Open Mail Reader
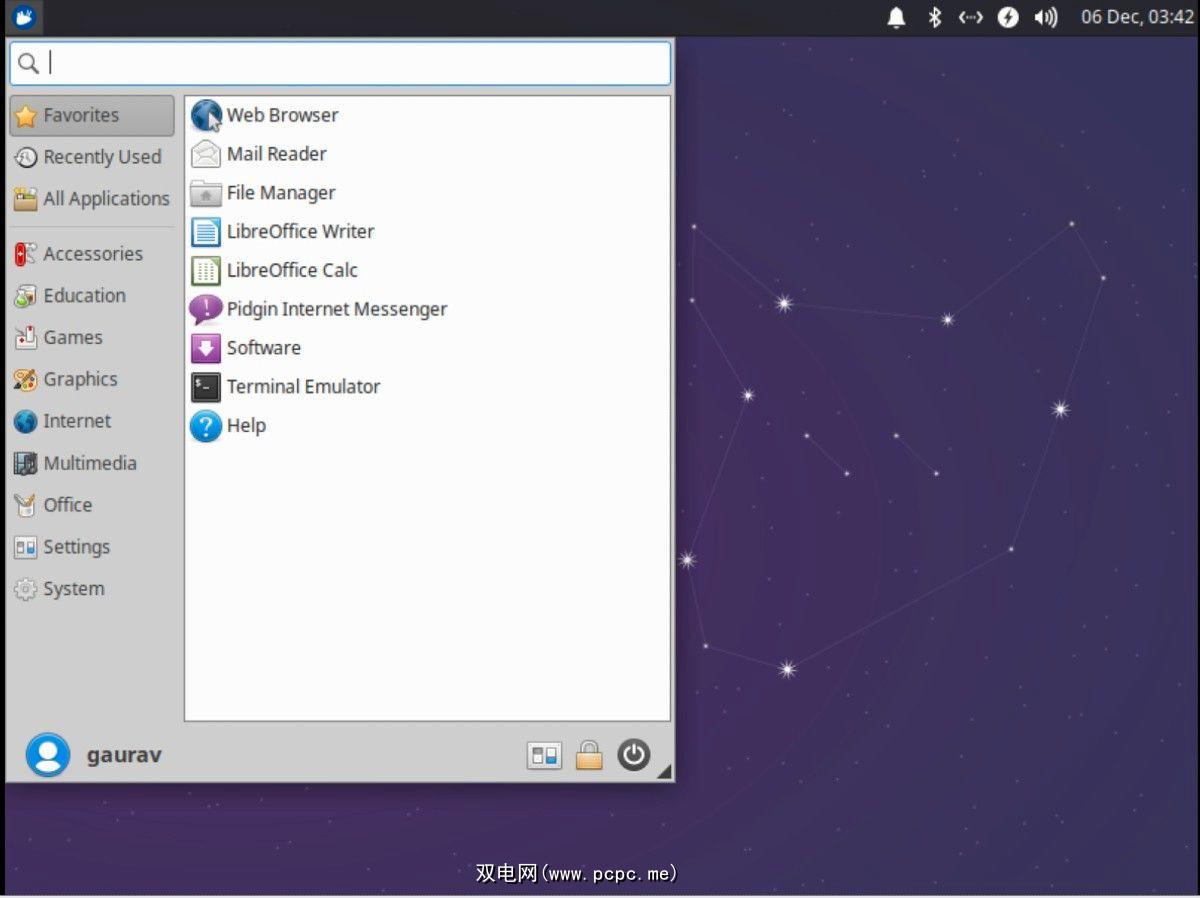This screenshot has width=1200, height=898. [276, 154]
